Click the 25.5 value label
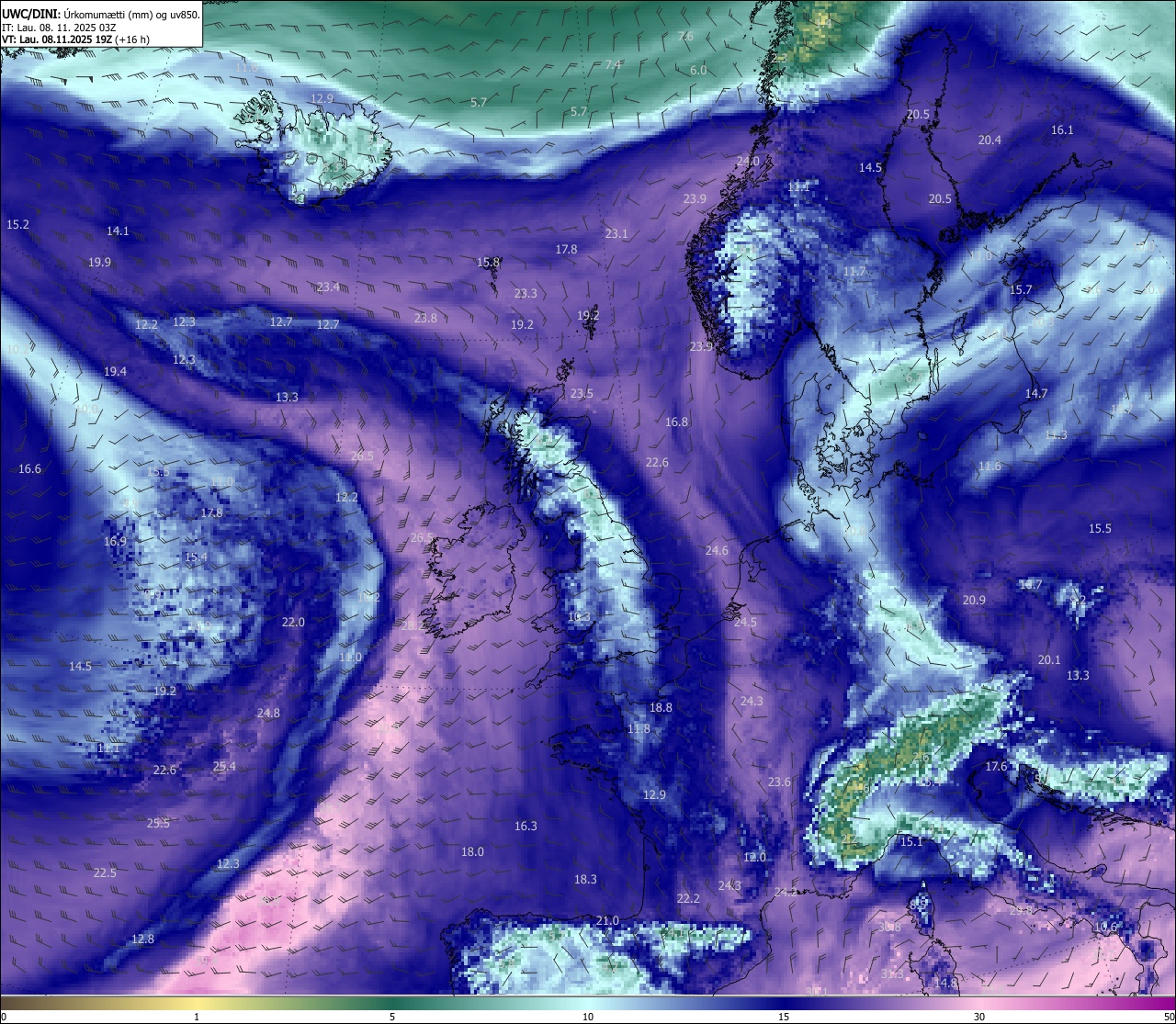1176x1024 pixels. click(x=158, y=824)
